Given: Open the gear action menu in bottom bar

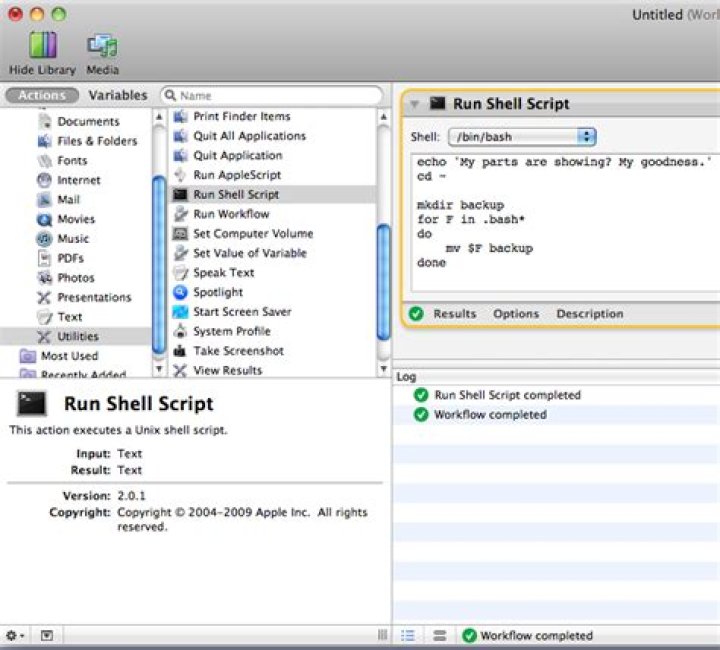Looking at the screenshot, I should pyautogui.click(x=15, y=636).
